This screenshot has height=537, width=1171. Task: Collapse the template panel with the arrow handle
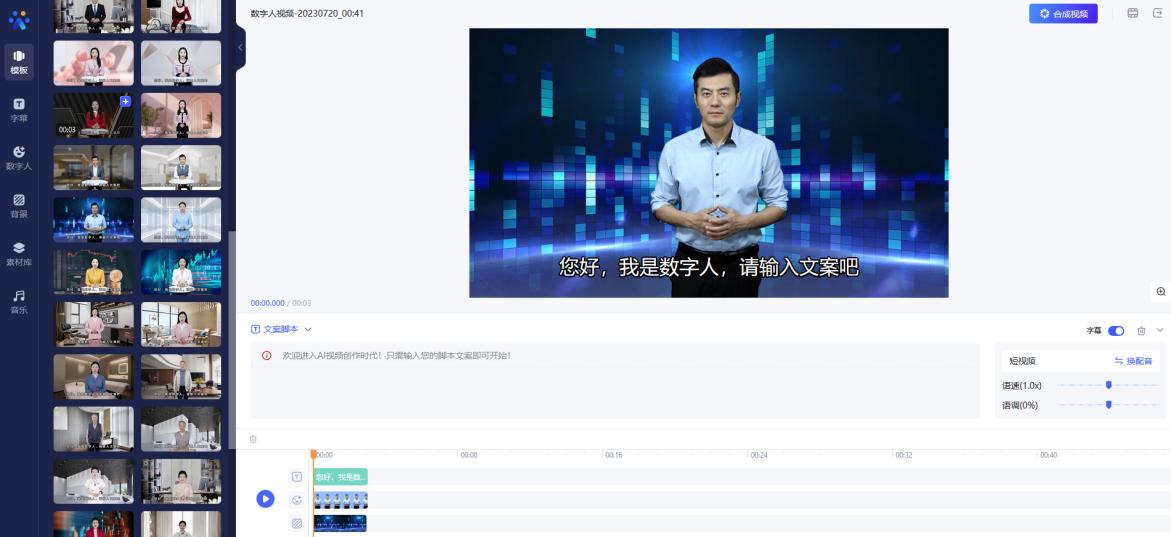pyautogui.click(x=240, y=47)
